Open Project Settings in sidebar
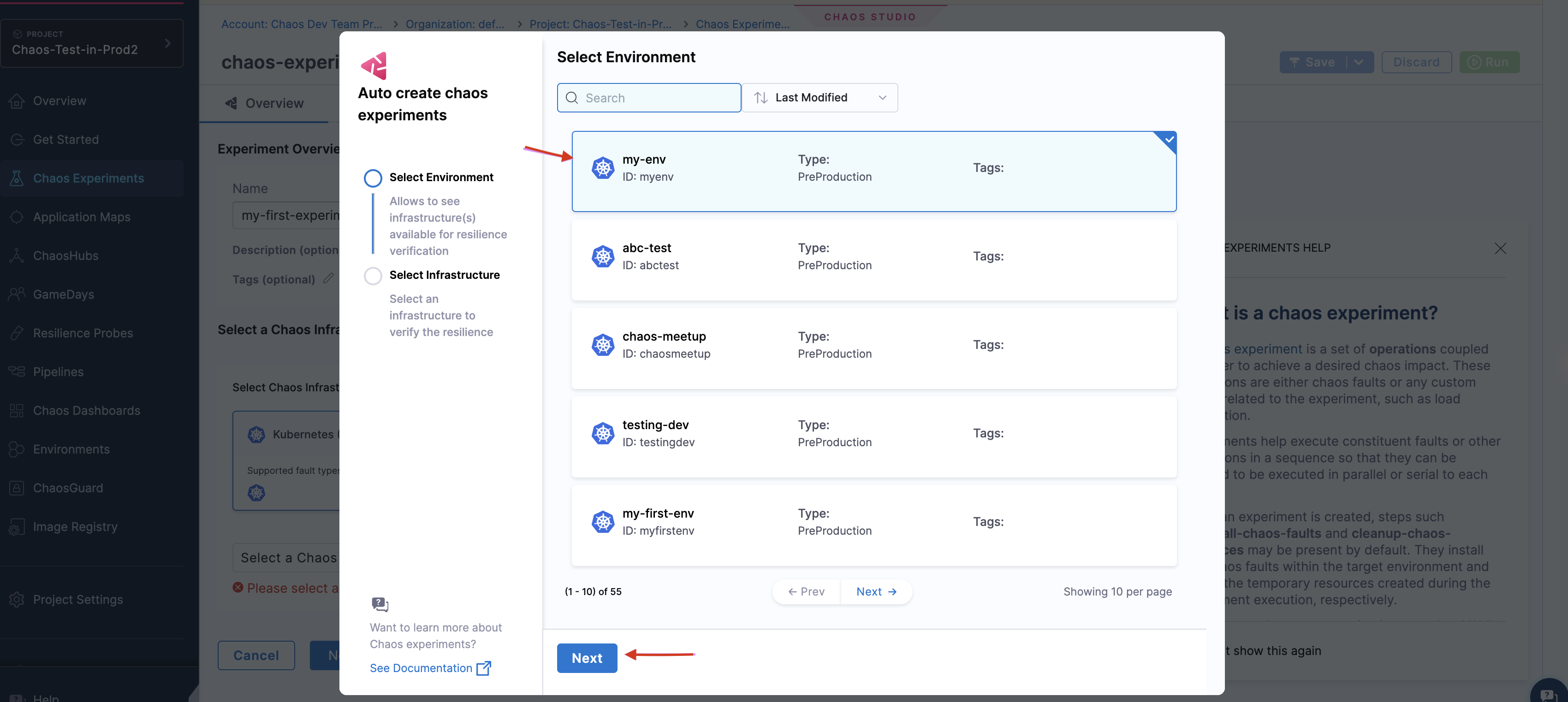 78,599
